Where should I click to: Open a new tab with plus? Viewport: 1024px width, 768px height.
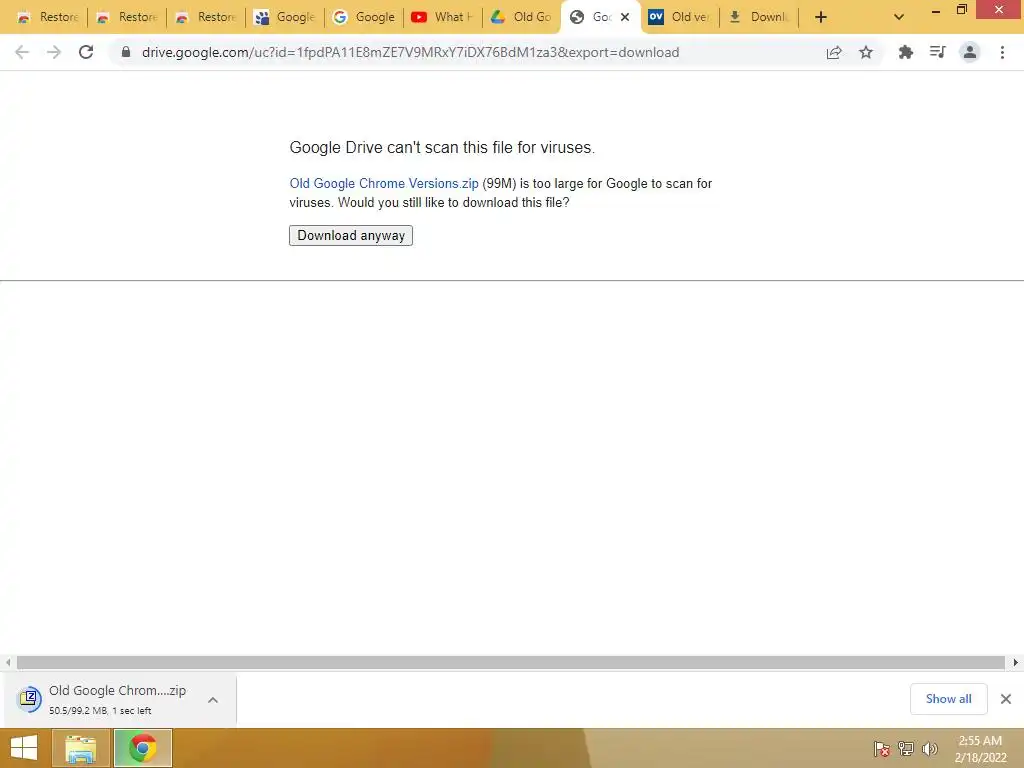coord(821,17)
